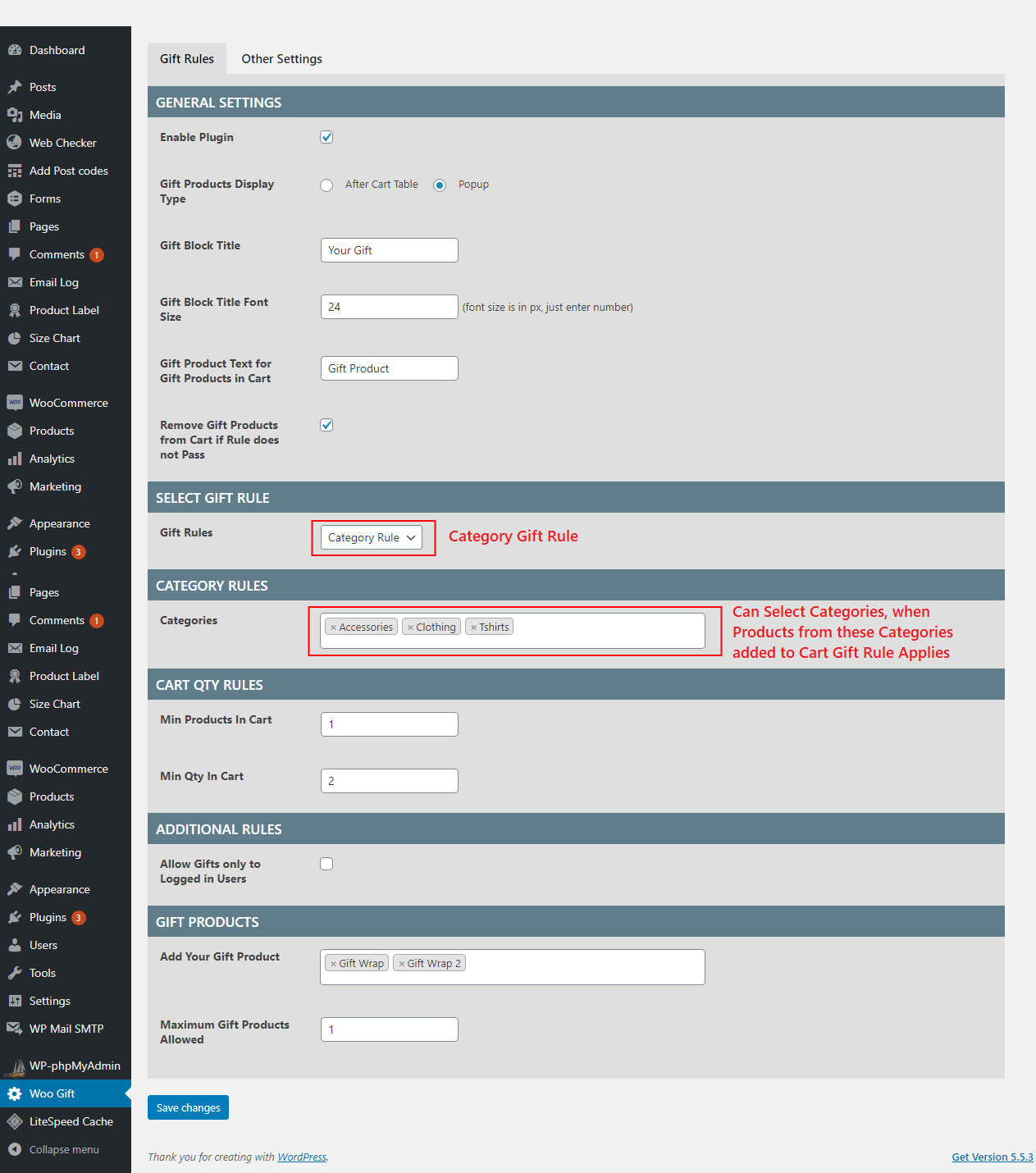Open the Media library icon
This screenshot has height=1173, width=1036.
click(x=15, y=115)
